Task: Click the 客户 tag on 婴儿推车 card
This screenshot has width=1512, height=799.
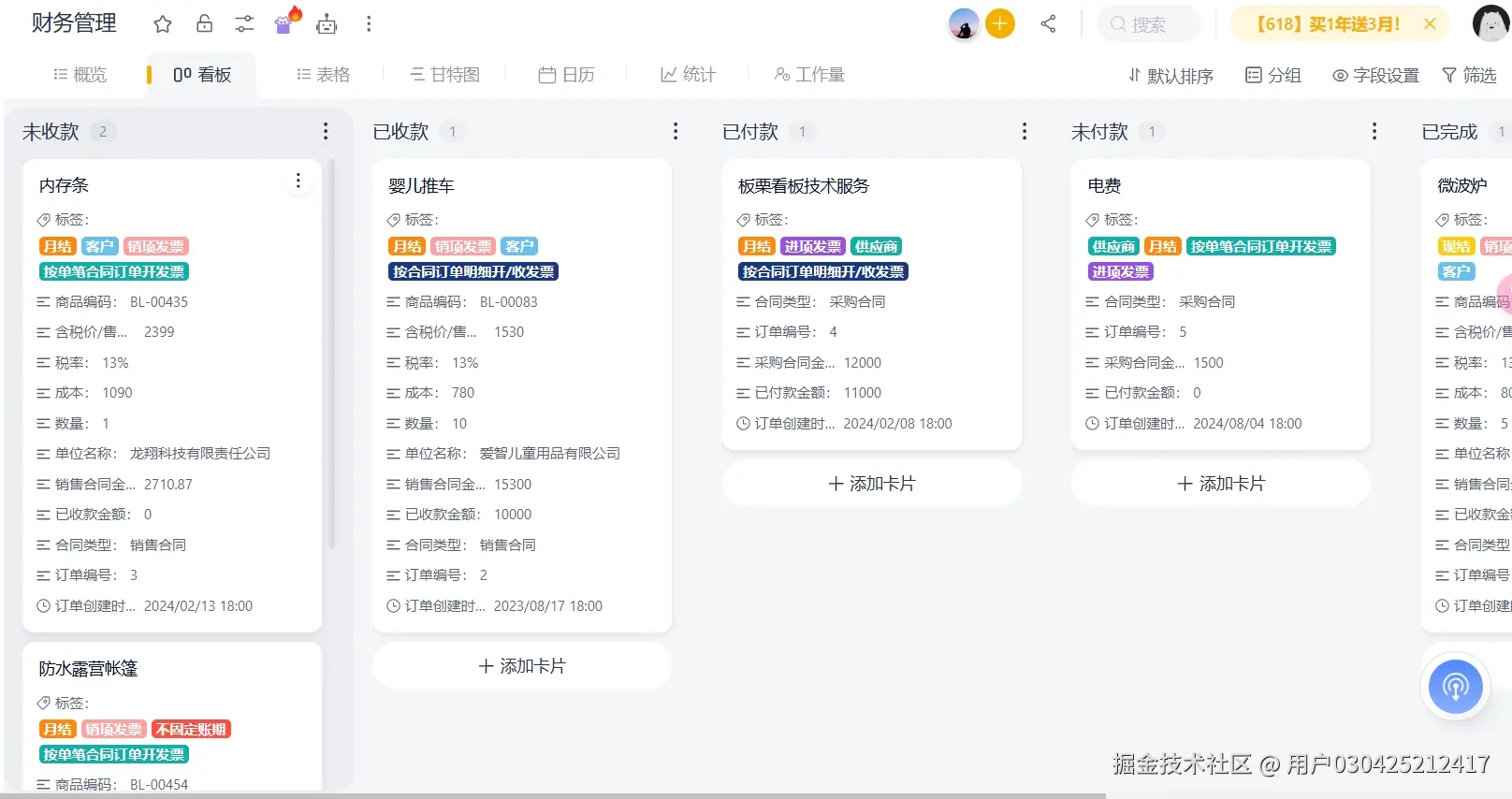Action: [519, 246]
